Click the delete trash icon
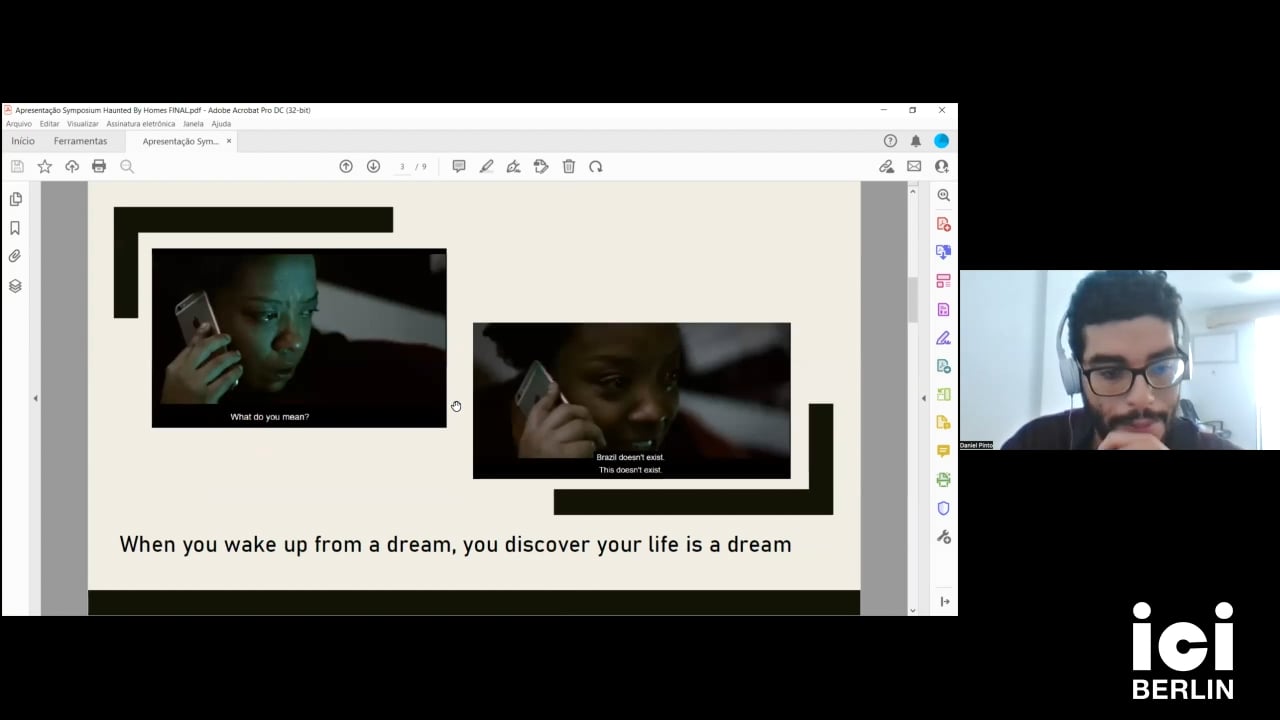This screenshot has height=720, width=1280. [568, 166]
